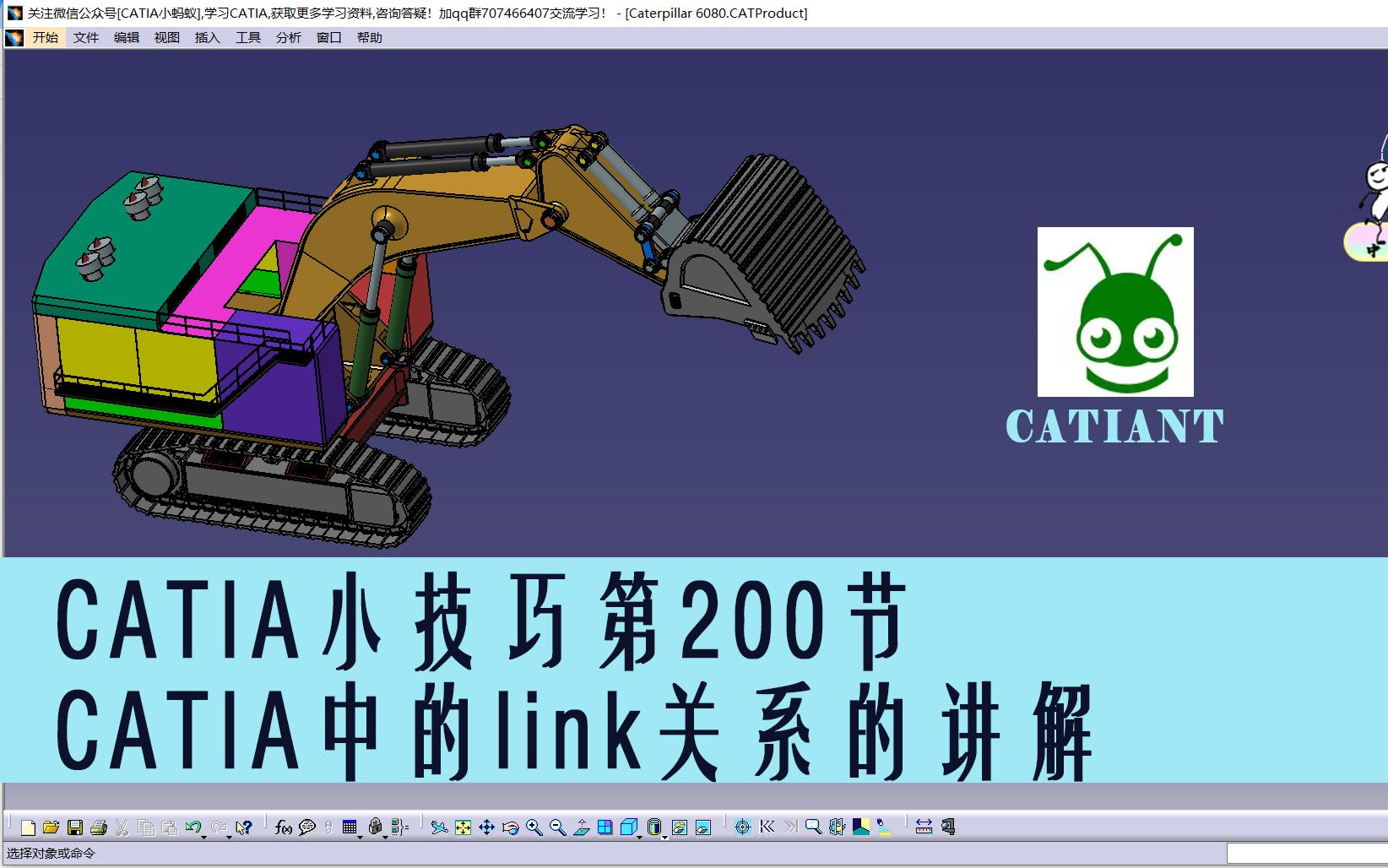This screenshot has height=868, width=1388.
Task: Click the parameter set list icon
Action: click(x=400, y=827)
